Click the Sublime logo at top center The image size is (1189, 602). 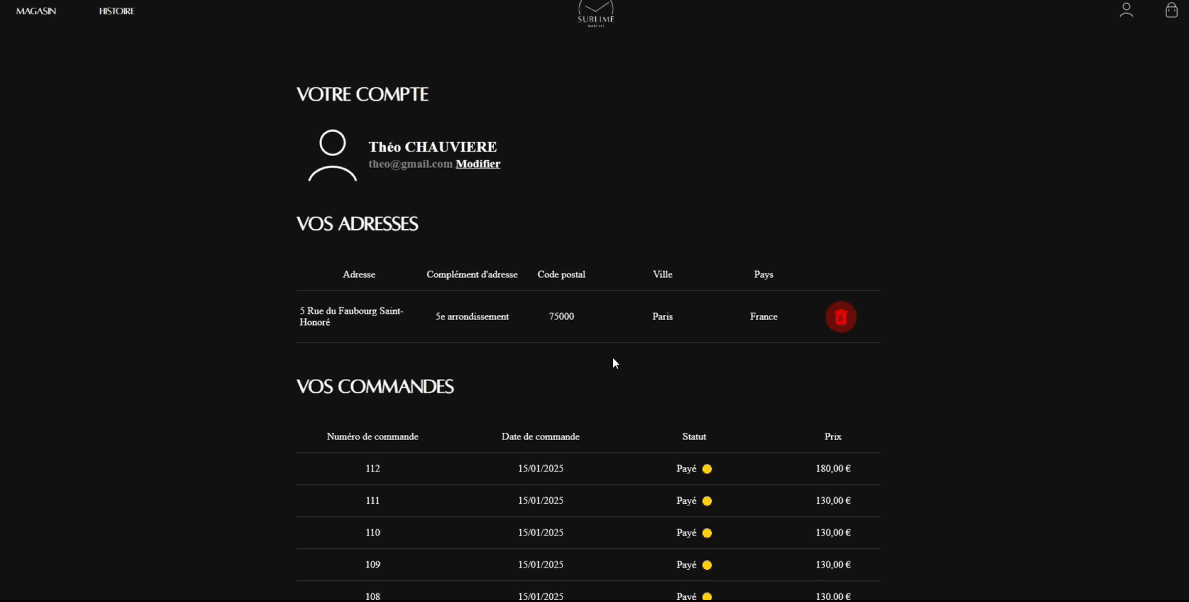click(x=596, y=12)
